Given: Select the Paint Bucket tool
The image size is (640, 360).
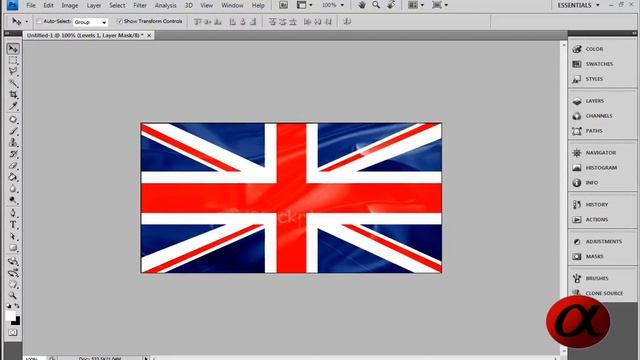Looking at the screenshot, I should (13, 177).
